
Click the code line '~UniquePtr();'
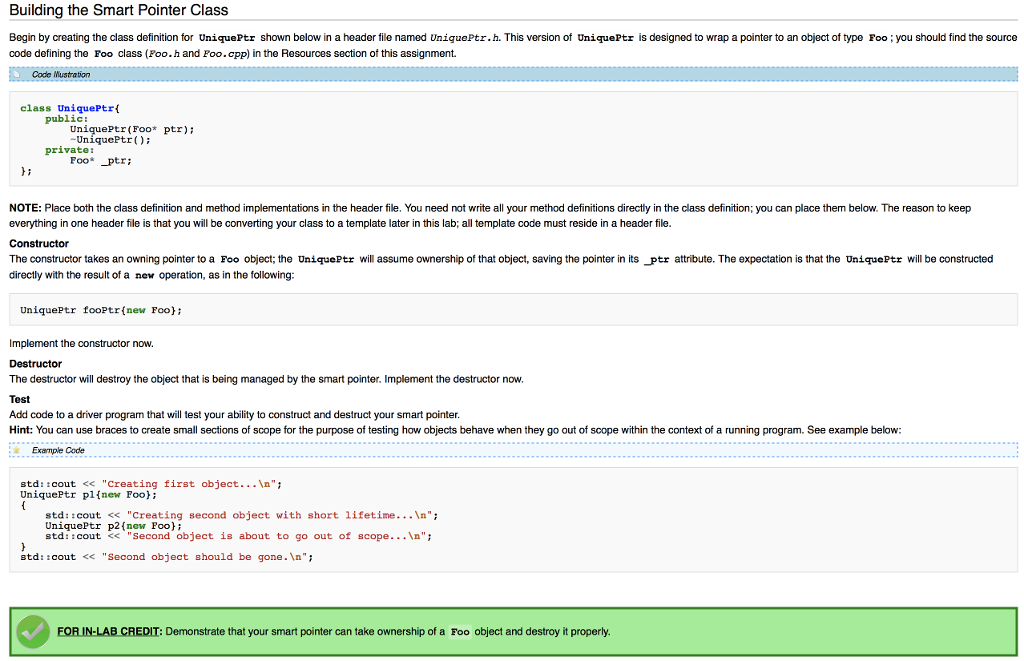point(110,140)
